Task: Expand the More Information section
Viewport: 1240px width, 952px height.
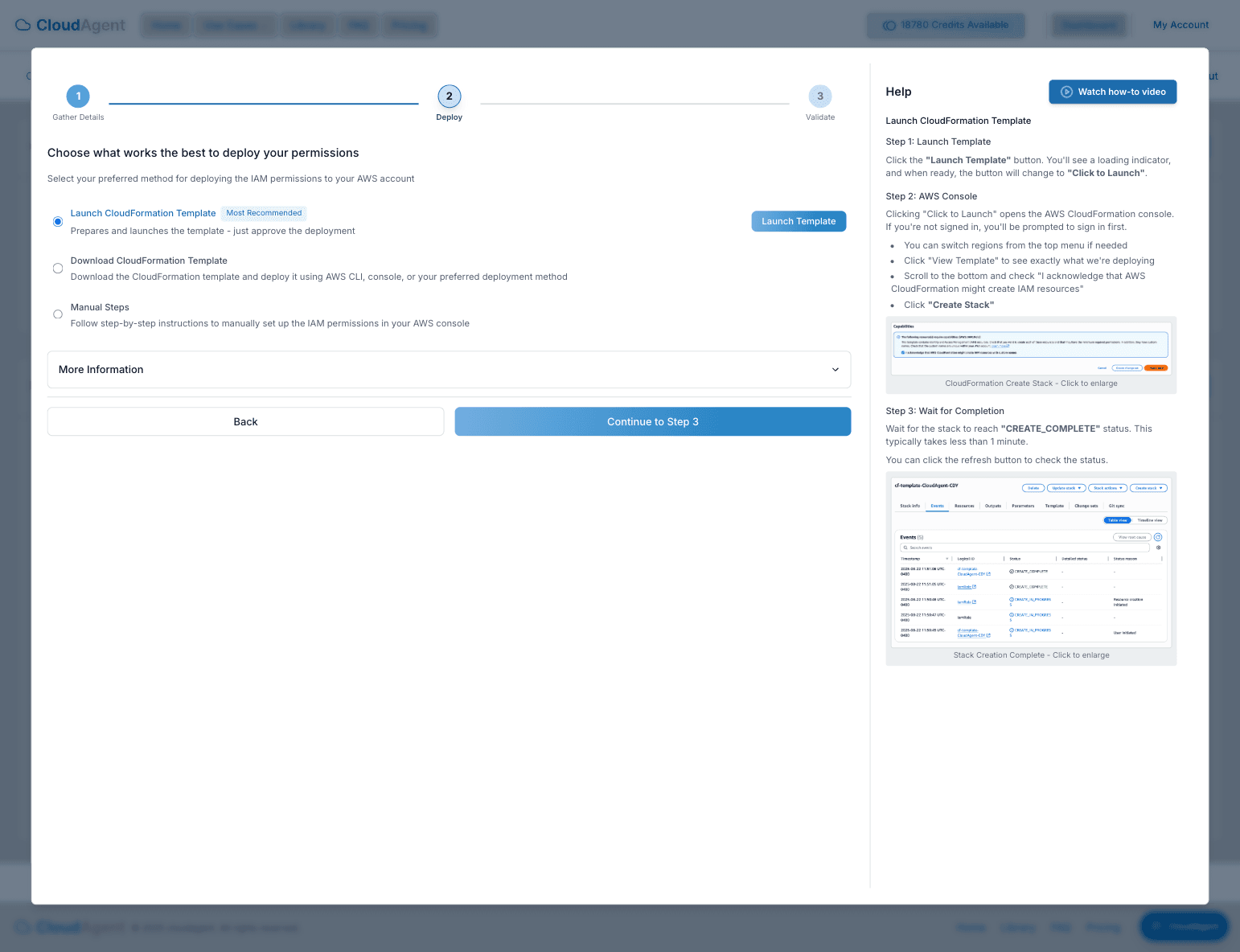Action: 449,369
